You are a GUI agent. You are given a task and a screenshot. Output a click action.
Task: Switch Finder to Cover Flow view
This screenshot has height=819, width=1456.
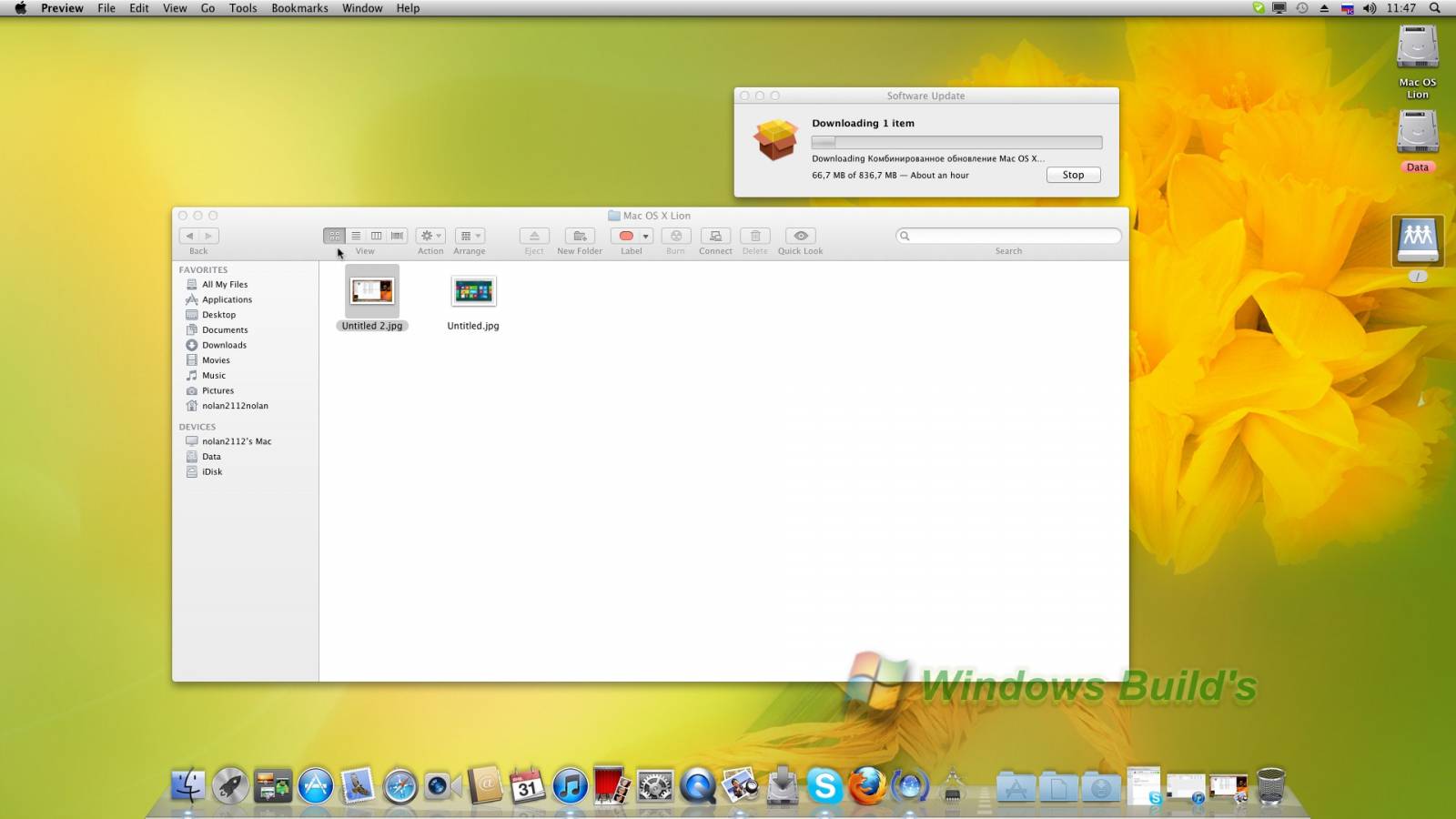[397, 236]
